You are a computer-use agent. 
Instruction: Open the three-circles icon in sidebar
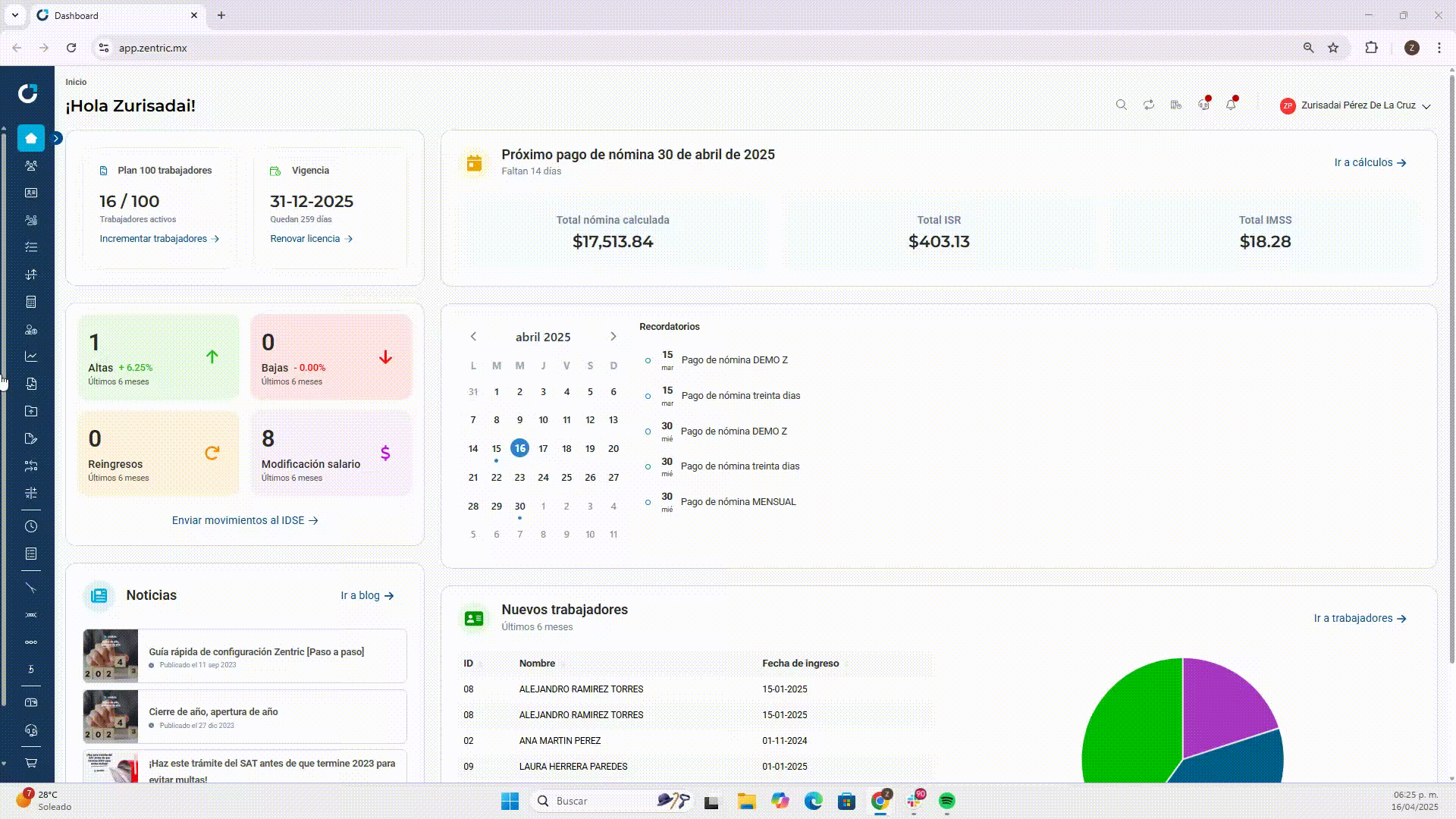pos(31,642)
